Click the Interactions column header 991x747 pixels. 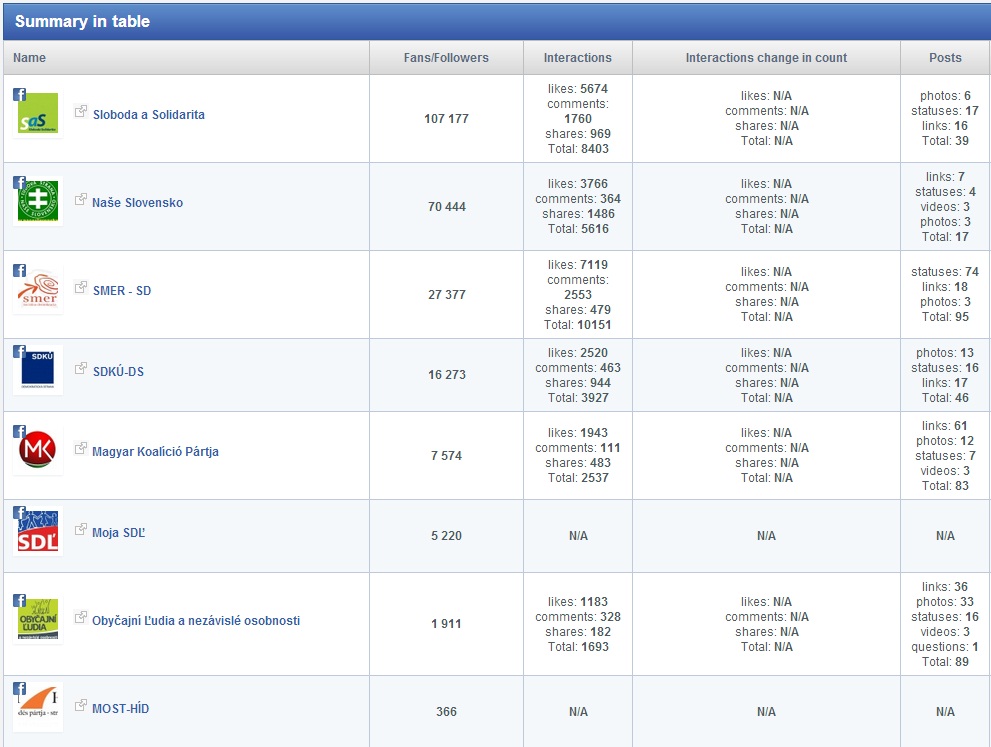(578, 58)
